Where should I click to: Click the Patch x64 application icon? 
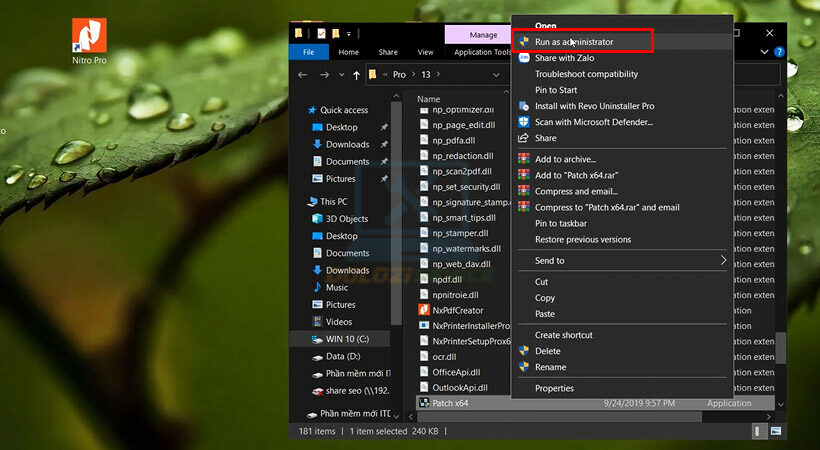pos(424,403)
